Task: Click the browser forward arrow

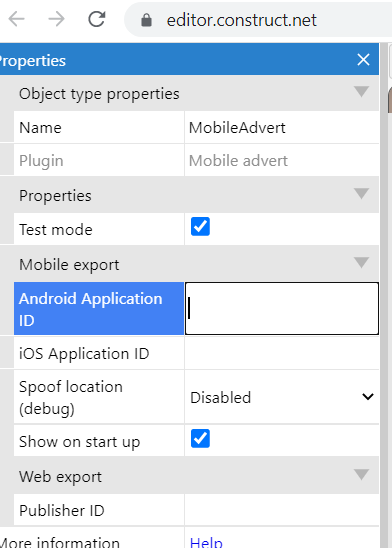Action: click(x=56, y=19)
